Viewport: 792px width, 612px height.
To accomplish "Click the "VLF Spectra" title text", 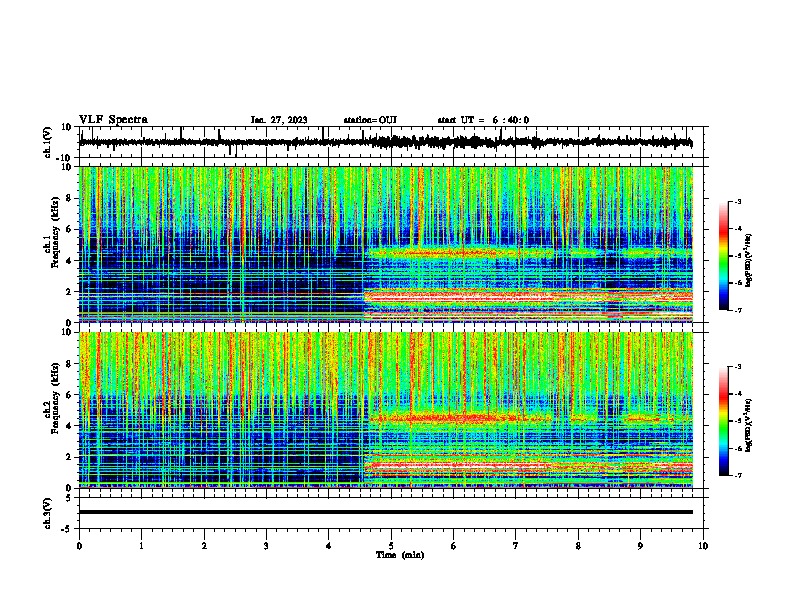I will point(113,120).
